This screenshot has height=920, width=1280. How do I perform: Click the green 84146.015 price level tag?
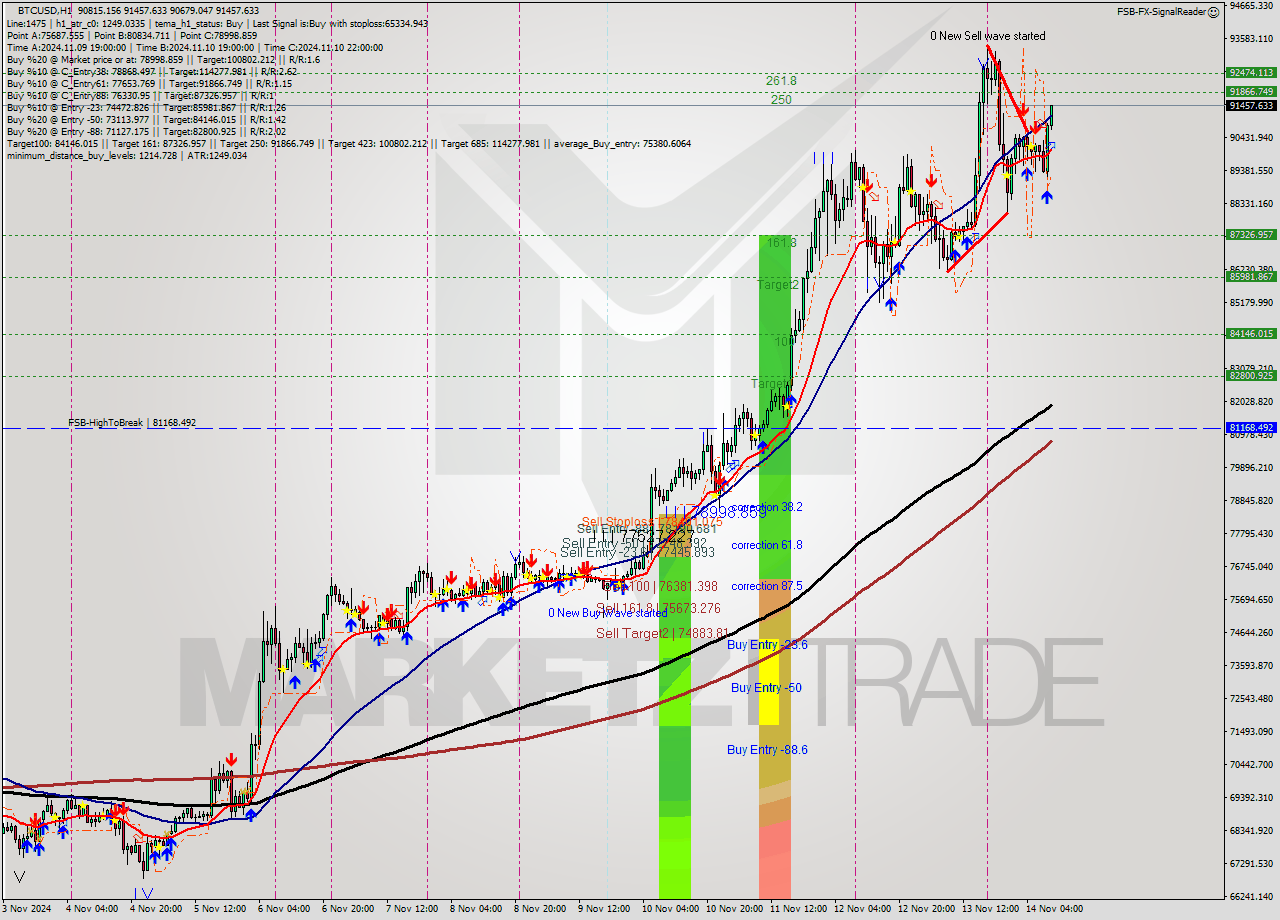[1251, 334]
